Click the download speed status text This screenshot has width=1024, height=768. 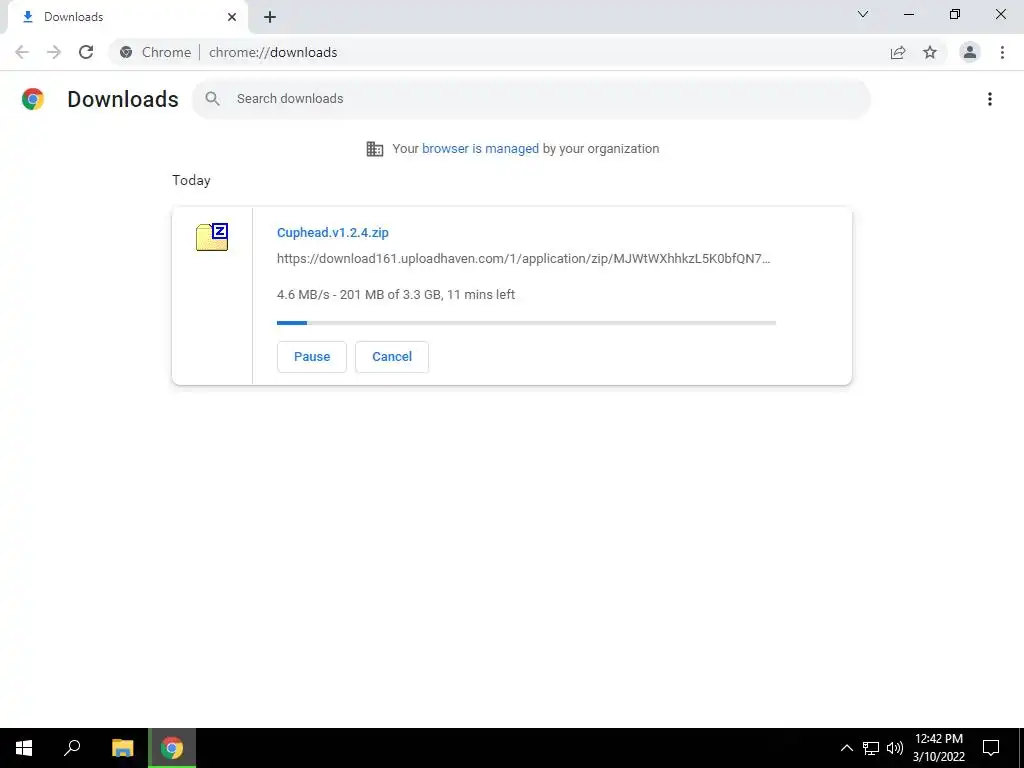tap(396, 295)
